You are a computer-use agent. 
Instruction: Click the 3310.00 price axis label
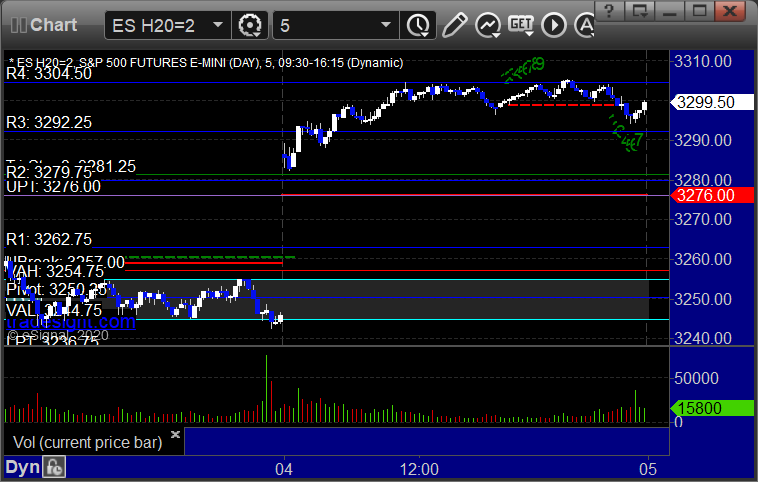coord(703,61)
